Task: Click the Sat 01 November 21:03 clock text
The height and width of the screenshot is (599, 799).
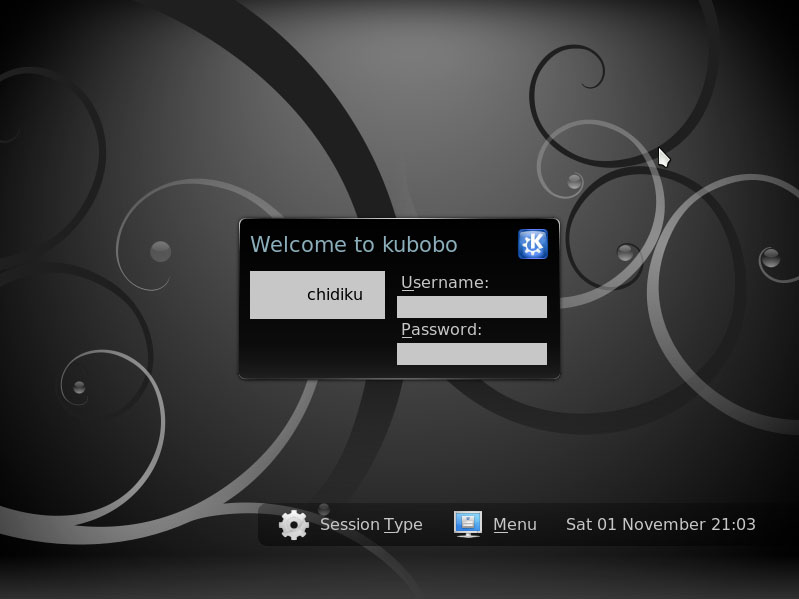Action: [x=660, y=524]
